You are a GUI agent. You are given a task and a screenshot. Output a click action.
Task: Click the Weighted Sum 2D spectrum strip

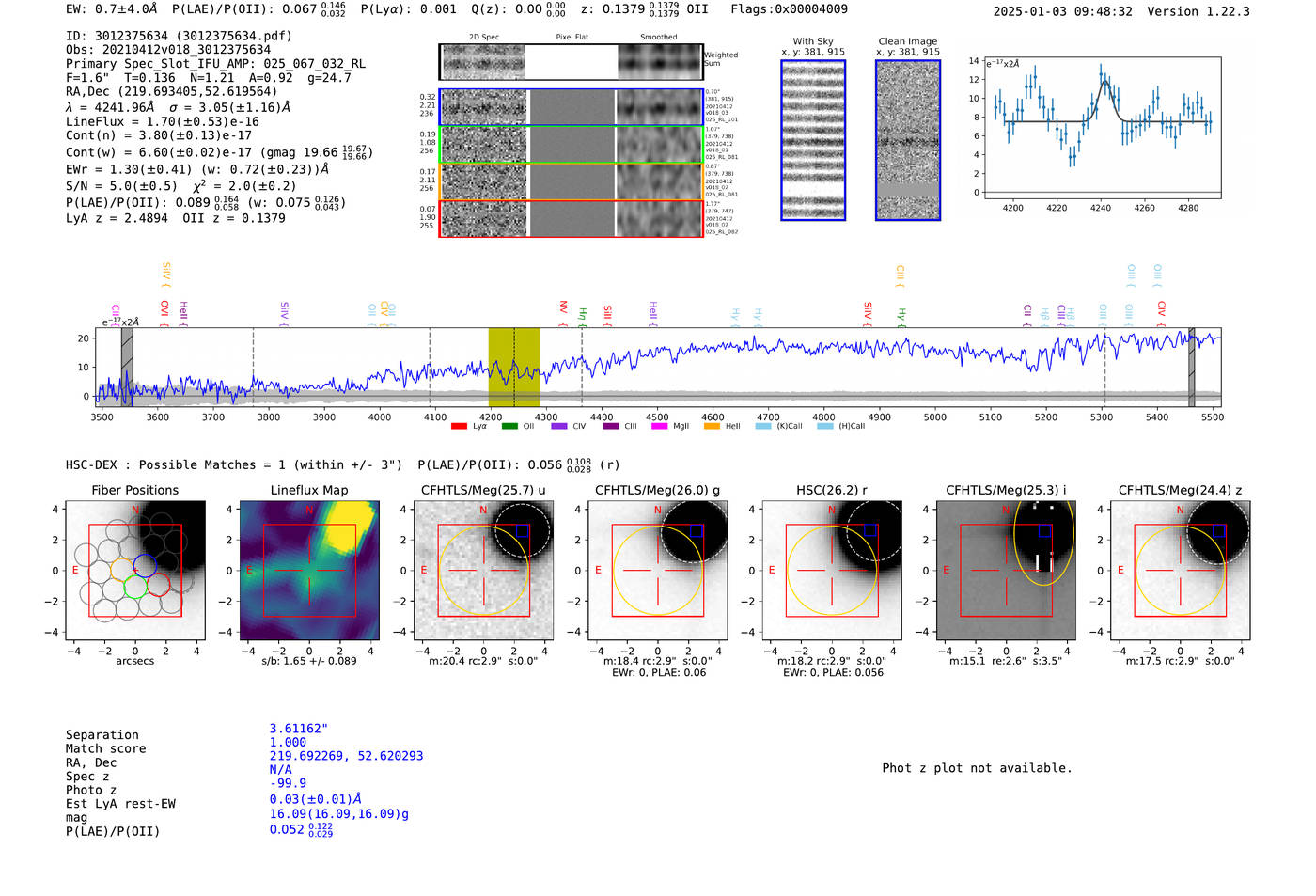coord(571,62)
